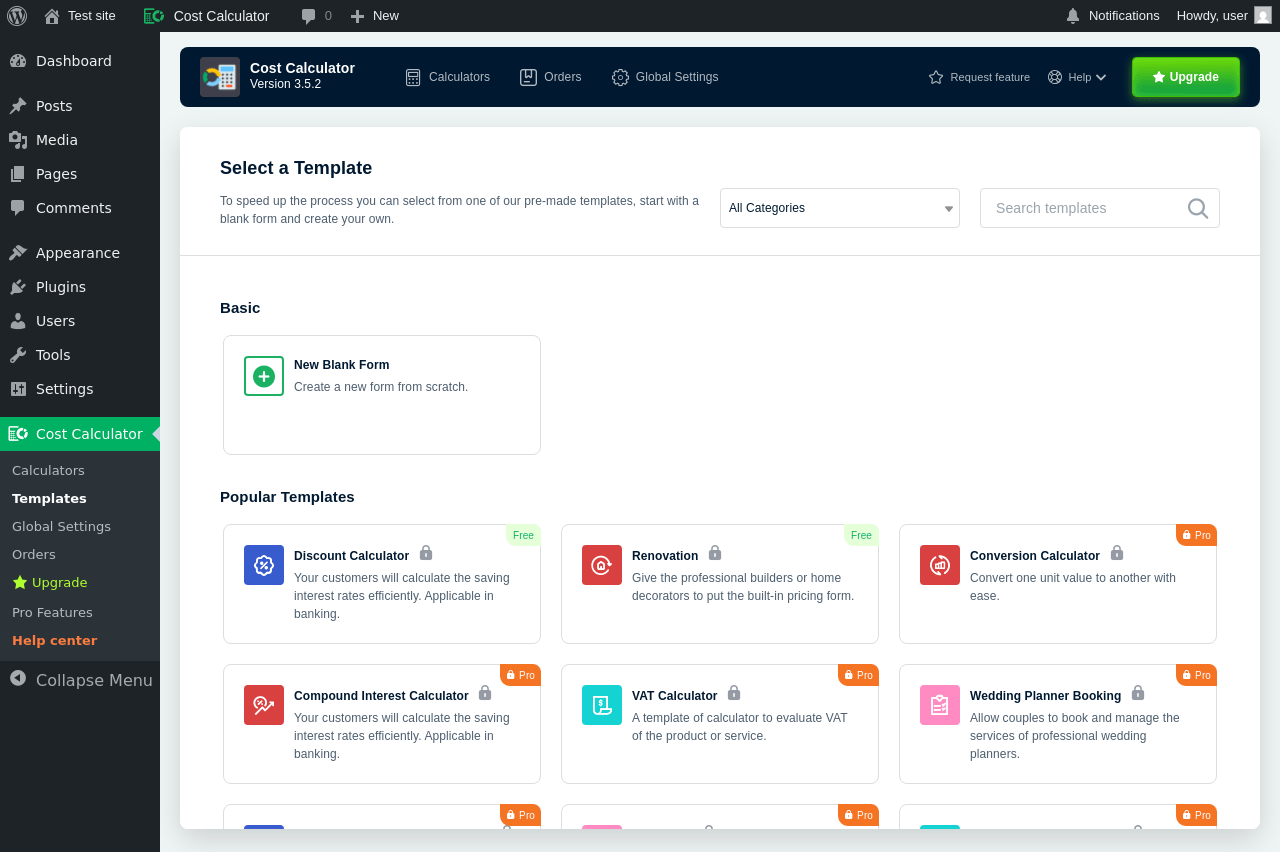The image size is (1280, 852).
Task: Go to Users in the sidebar
Action: pos(80,321)
